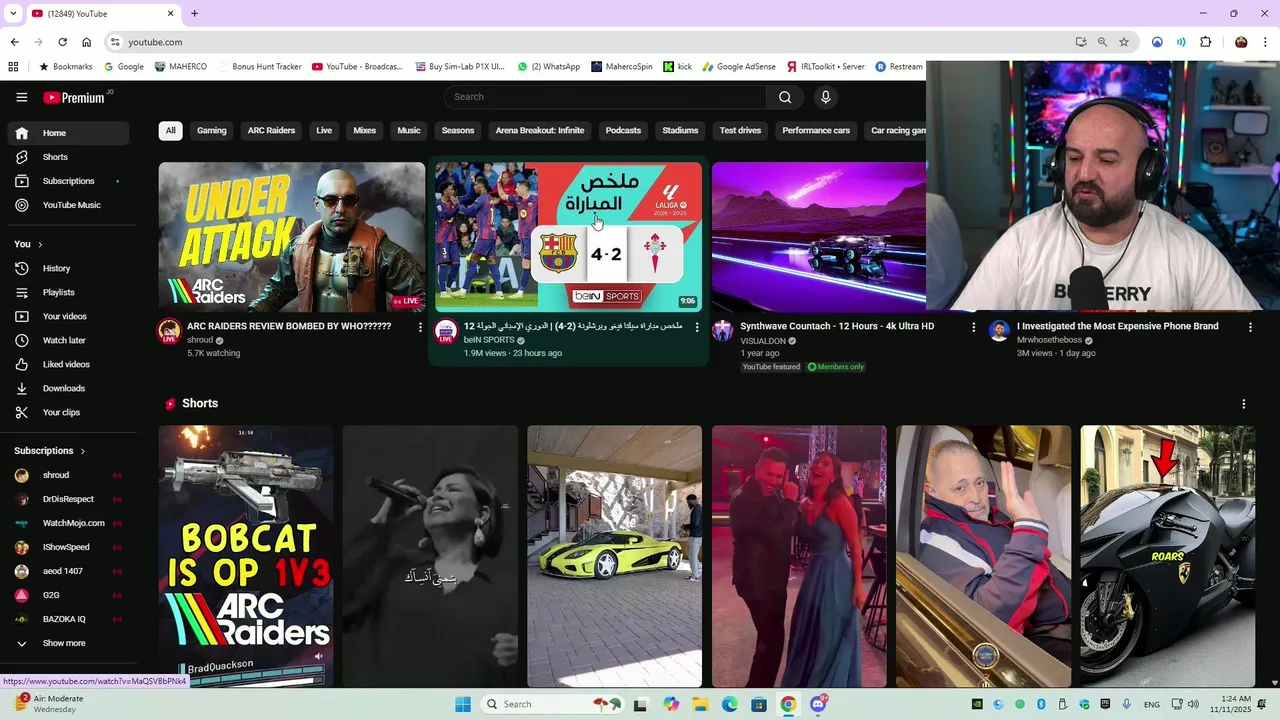Open Your videos in the sidebar

coord(69,316)
